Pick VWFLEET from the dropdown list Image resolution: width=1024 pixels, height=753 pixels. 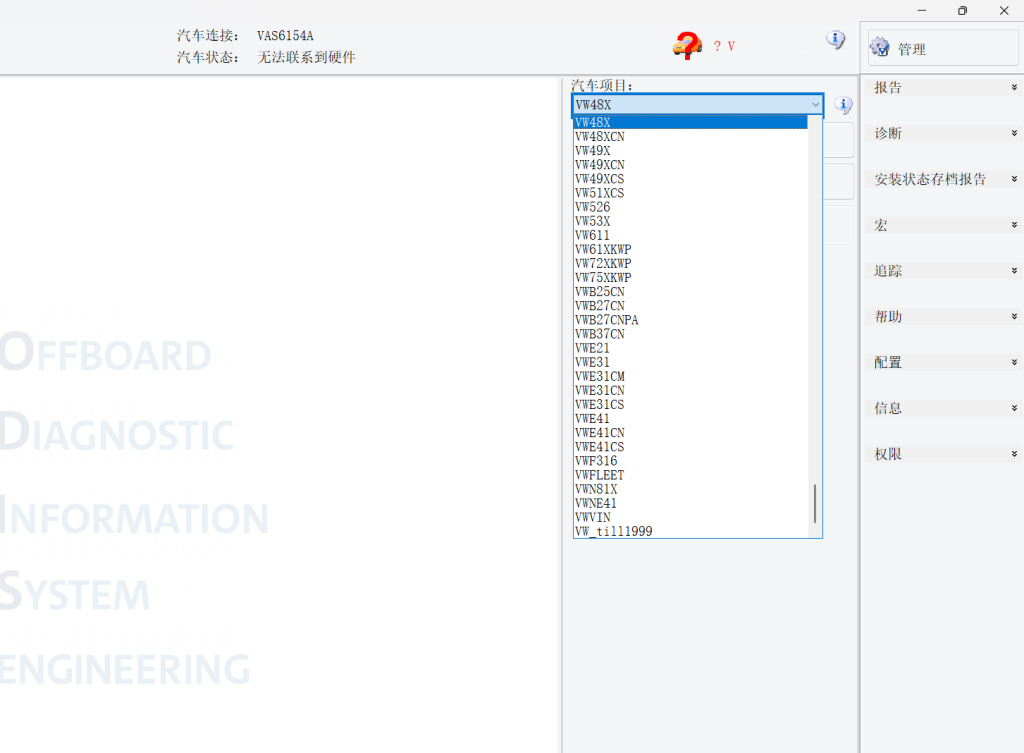(x=599, y=475)
